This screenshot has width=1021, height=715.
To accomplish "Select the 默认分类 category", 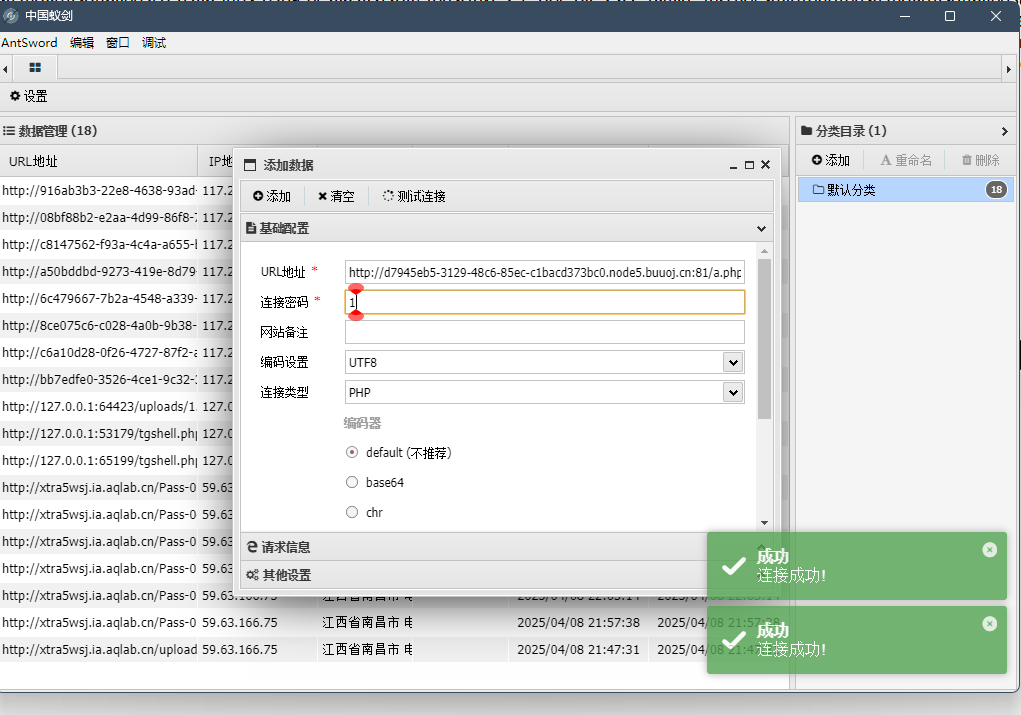I will pyautogui.click(x=850, y=190).
